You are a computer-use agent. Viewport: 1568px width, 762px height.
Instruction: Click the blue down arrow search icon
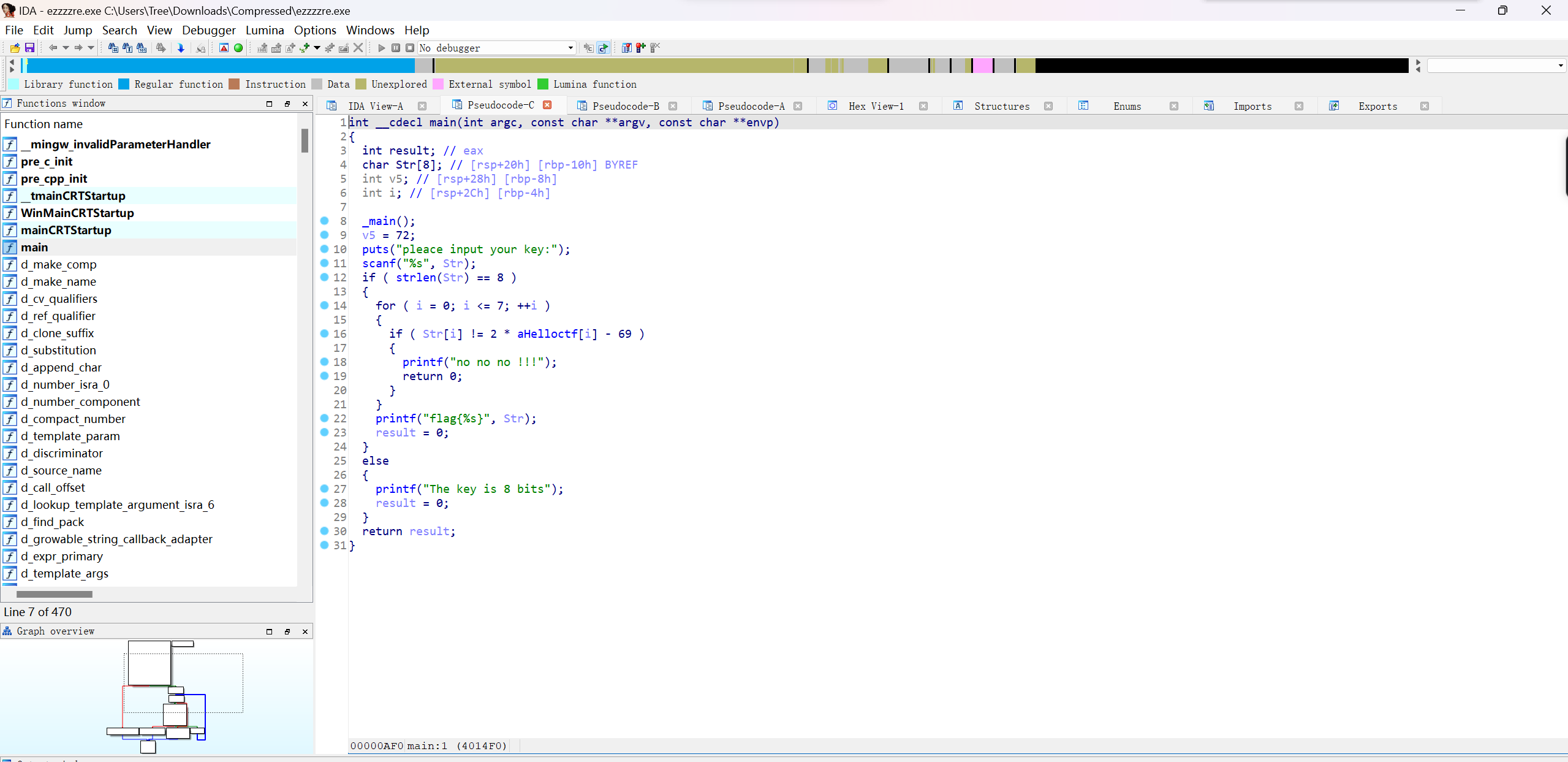181,48
